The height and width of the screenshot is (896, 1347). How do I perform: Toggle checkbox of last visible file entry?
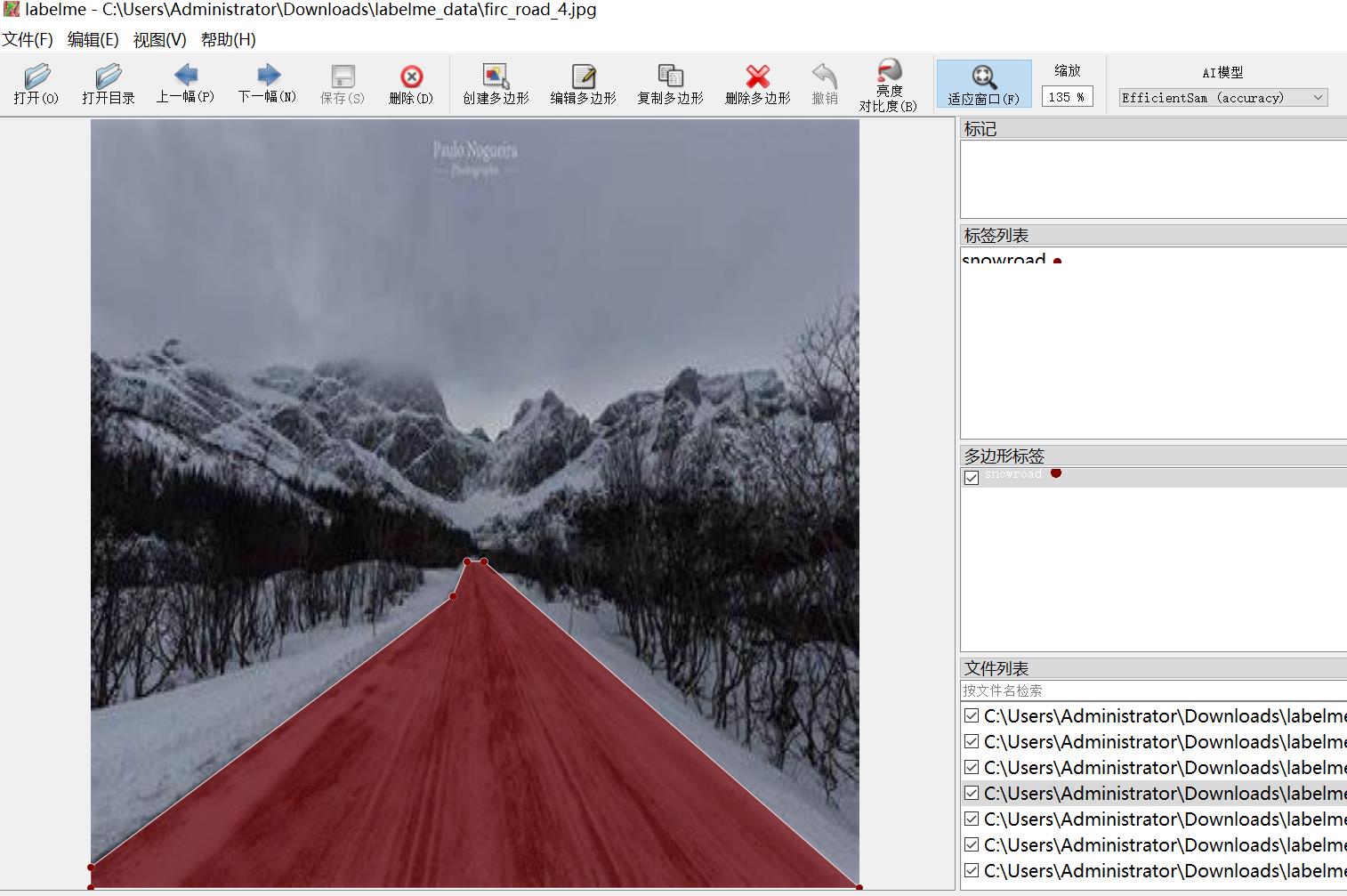click(972, 870)
